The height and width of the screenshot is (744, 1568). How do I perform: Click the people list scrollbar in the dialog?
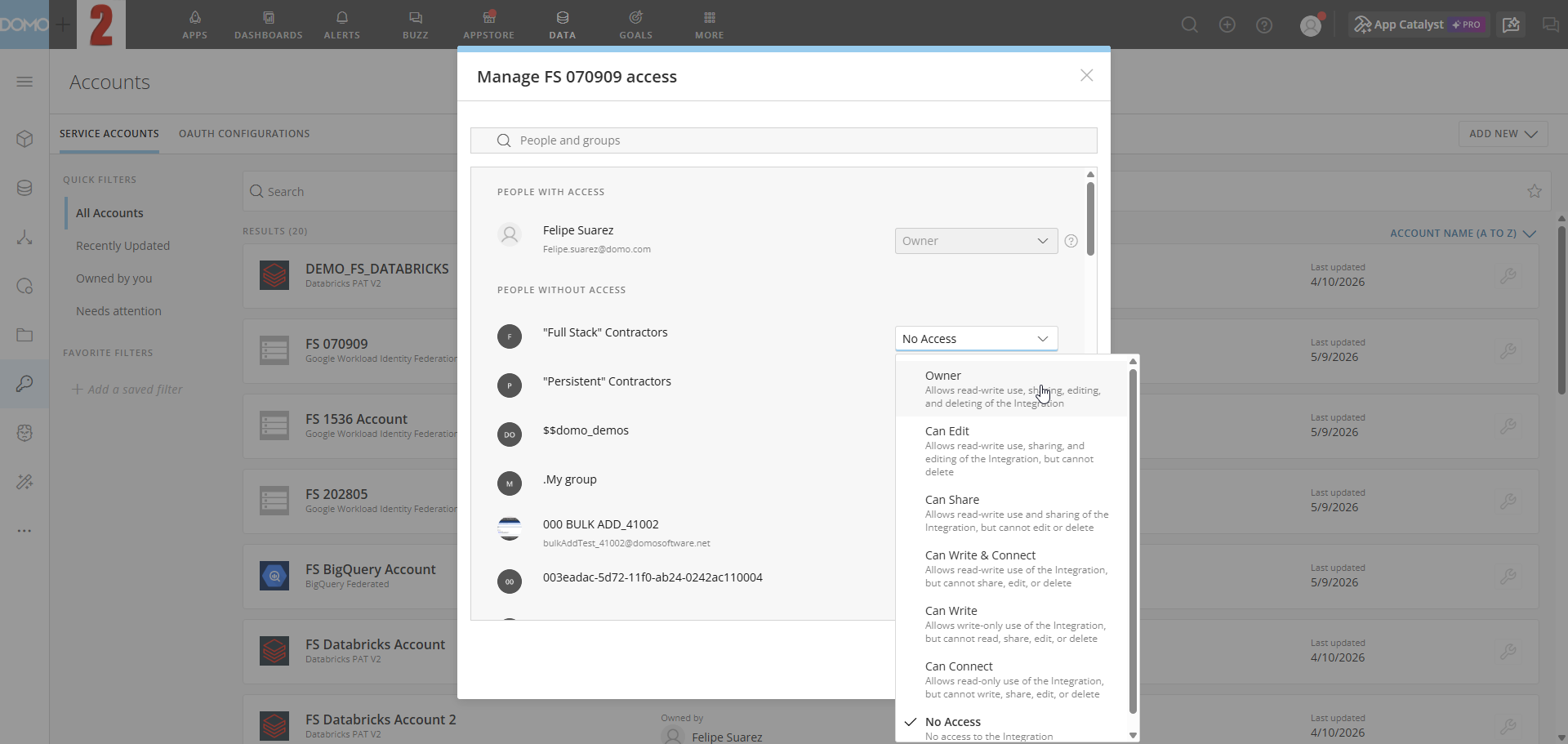pyautogui.click(x=1090, y=219)
